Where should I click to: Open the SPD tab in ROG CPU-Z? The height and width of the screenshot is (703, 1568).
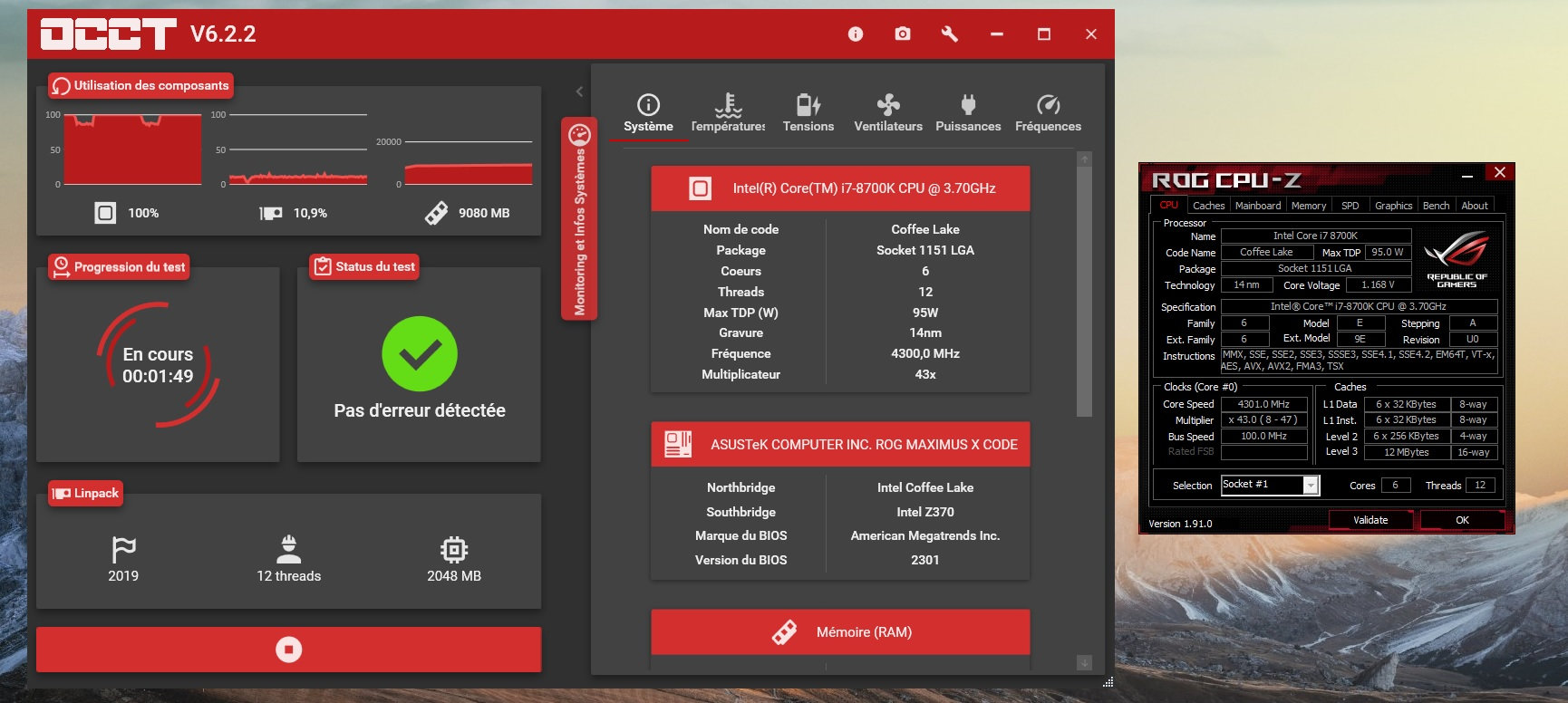[1350, 206]
